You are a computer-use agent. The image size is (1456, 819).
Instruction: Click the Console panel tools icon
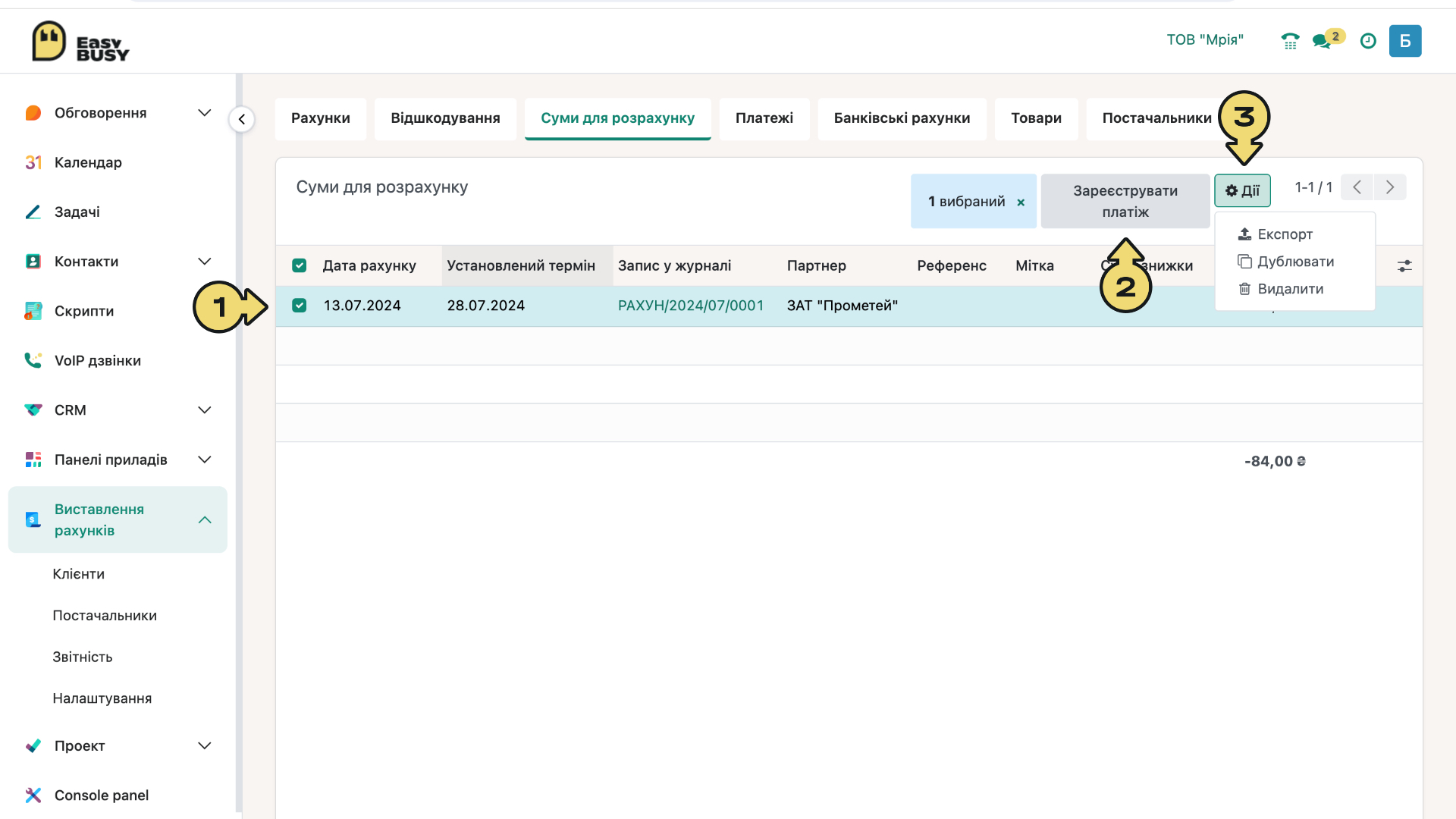pos(33,795)
